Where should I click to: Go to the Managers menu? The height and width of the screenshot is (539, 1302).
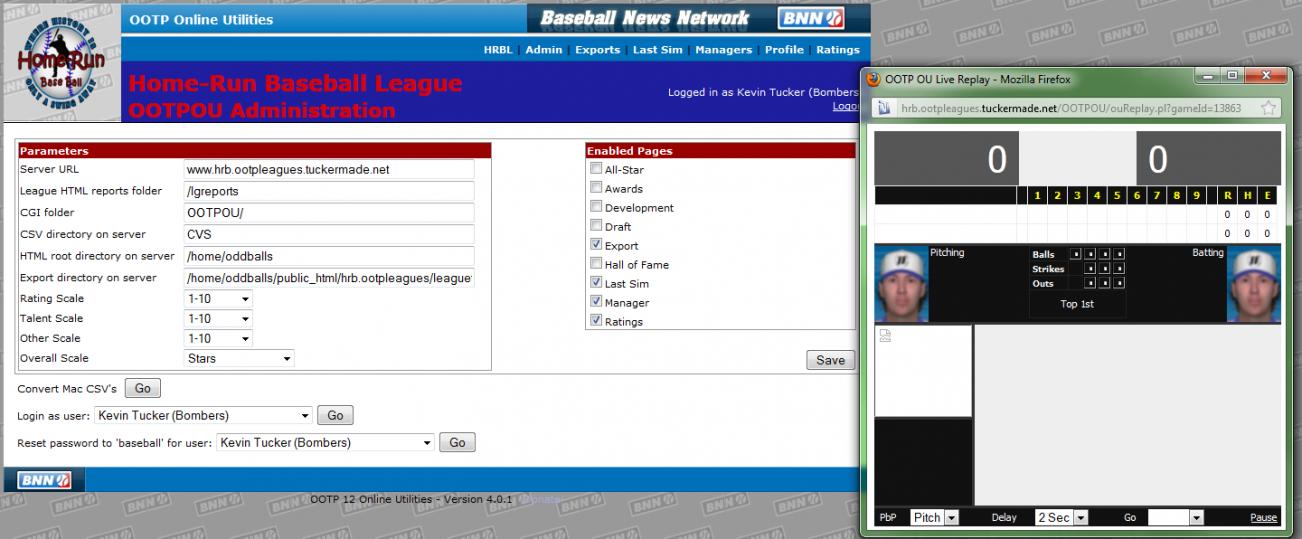[723, 50]
